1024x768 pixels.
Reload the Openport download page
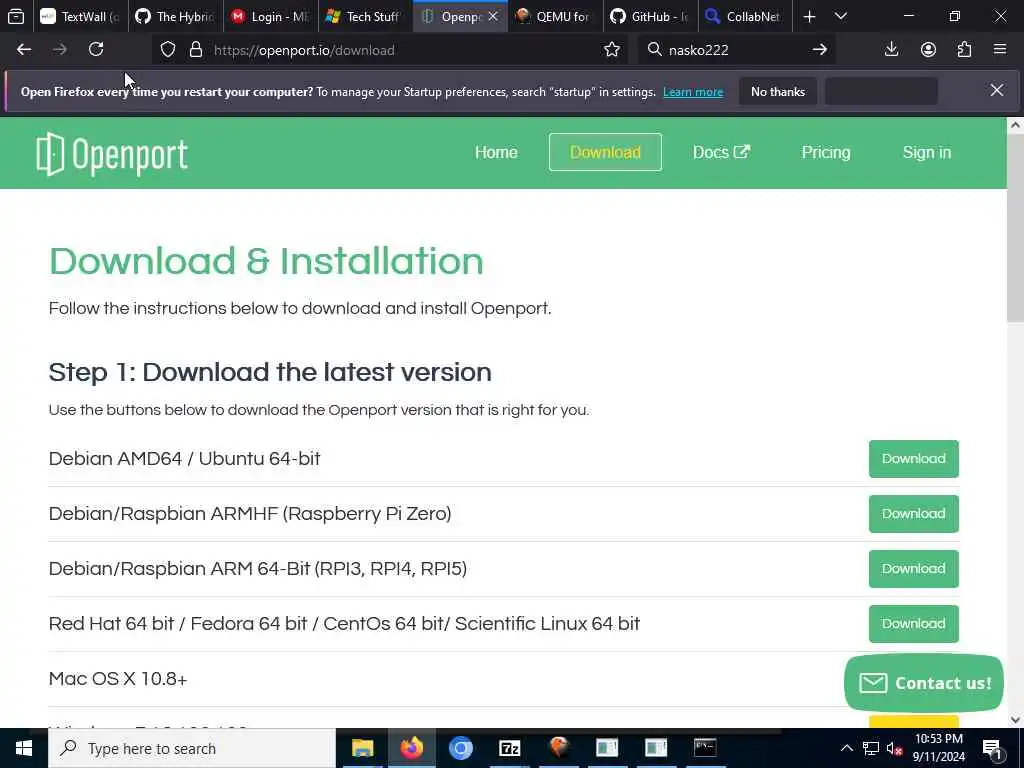[96, 50]
